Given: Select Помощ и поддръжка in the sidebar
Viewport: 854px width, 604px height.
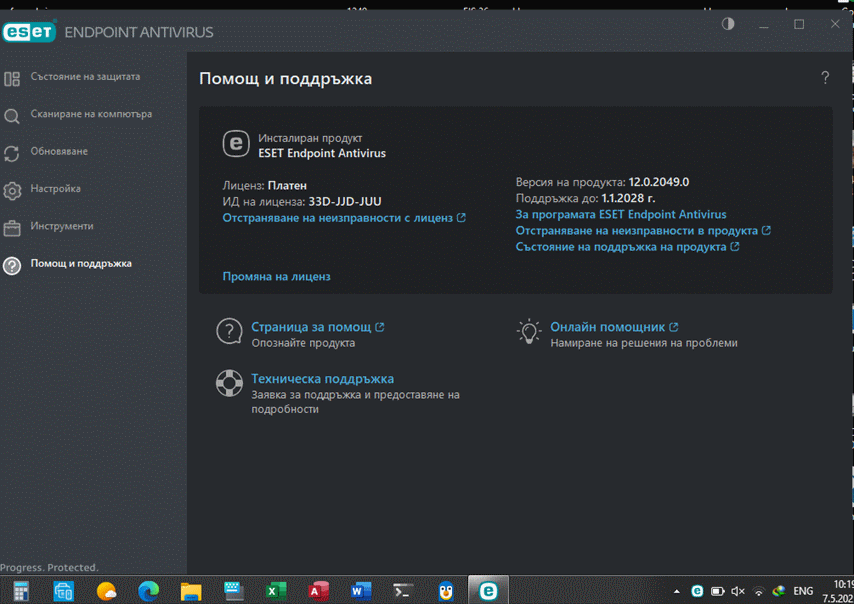Looking at the screenshot, I should pyautogui.click(x=81, y=264).
